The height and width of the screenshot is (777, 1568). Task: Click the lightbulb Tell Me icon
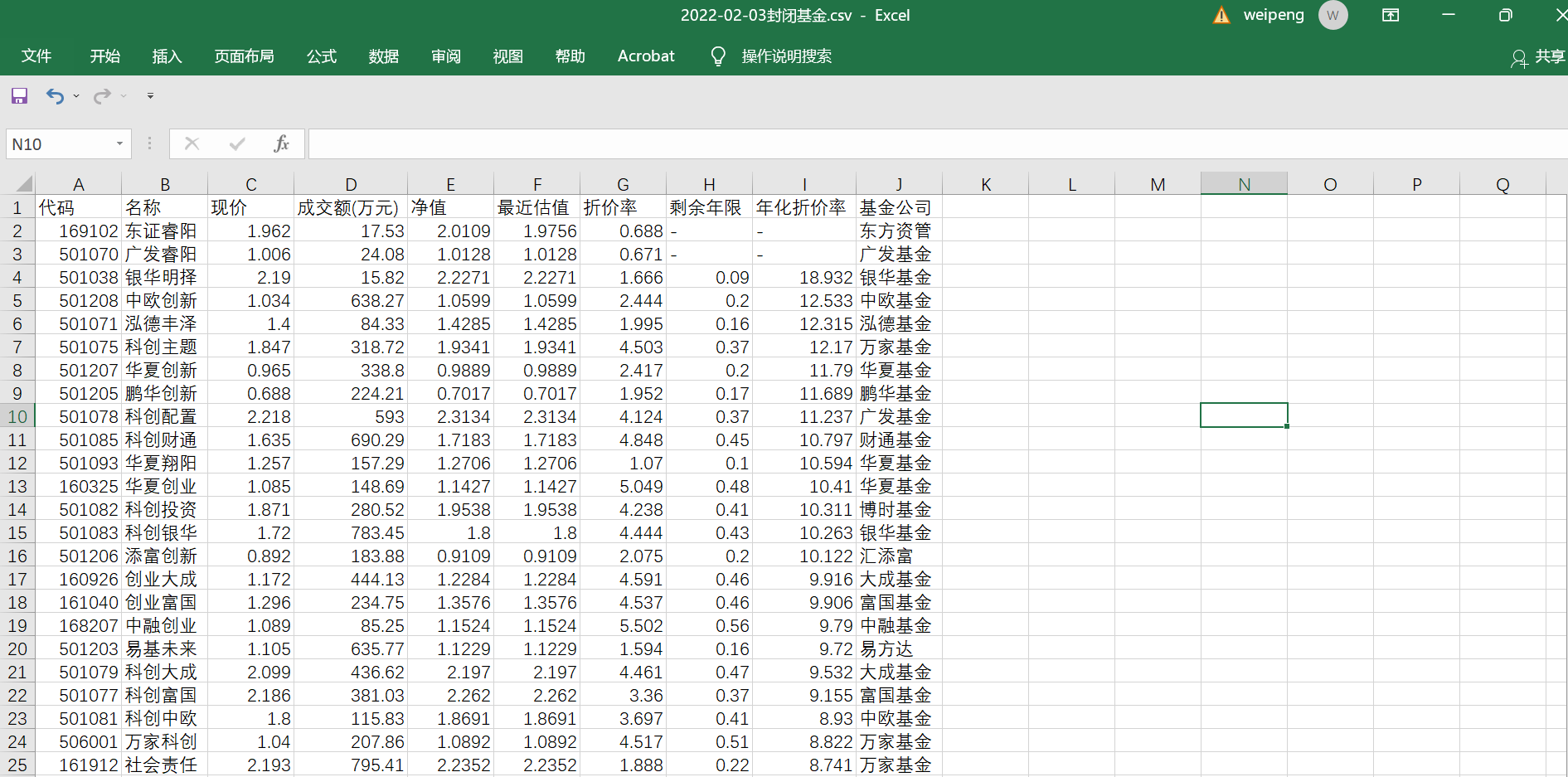coord(718,56)
